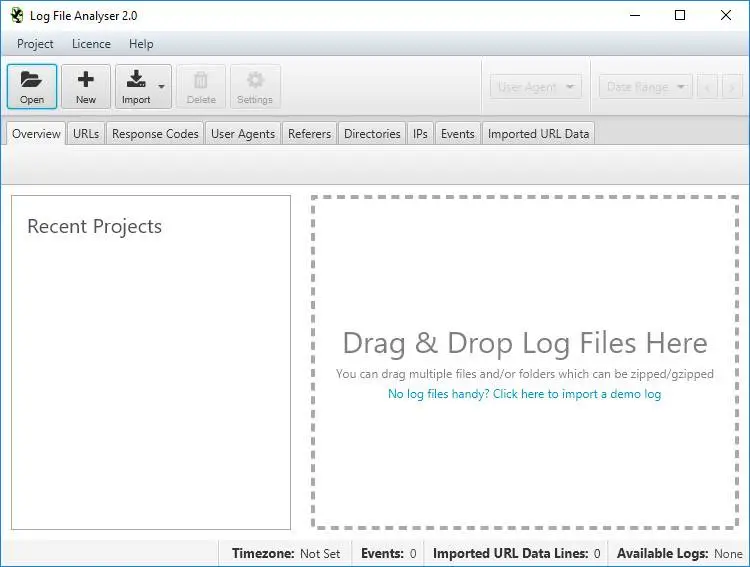
Task: Click the Delete trash icon
Action: pyautogui.click(x=201, y=80)
